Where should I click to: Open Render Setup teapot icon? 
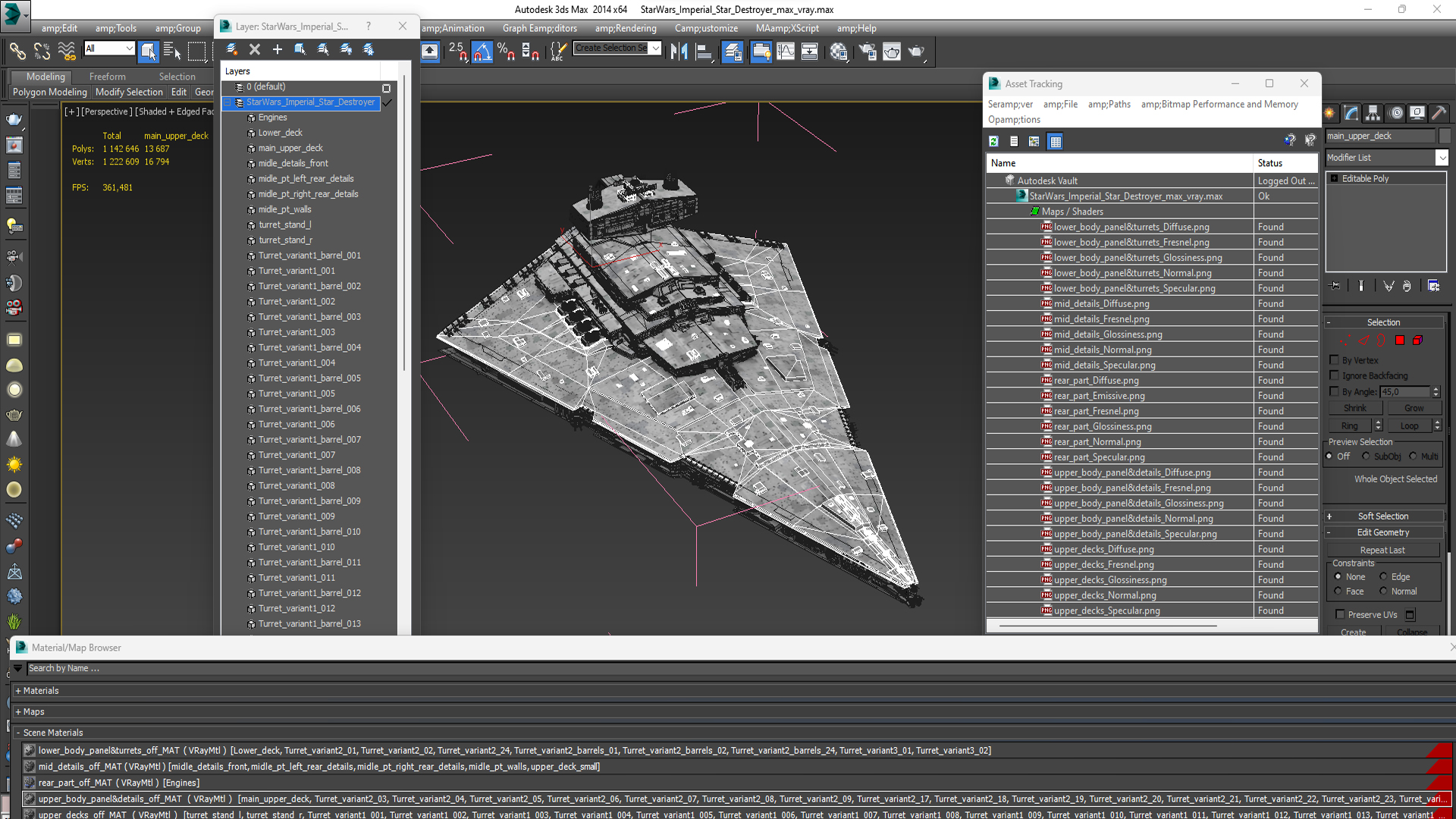(867, 51)
